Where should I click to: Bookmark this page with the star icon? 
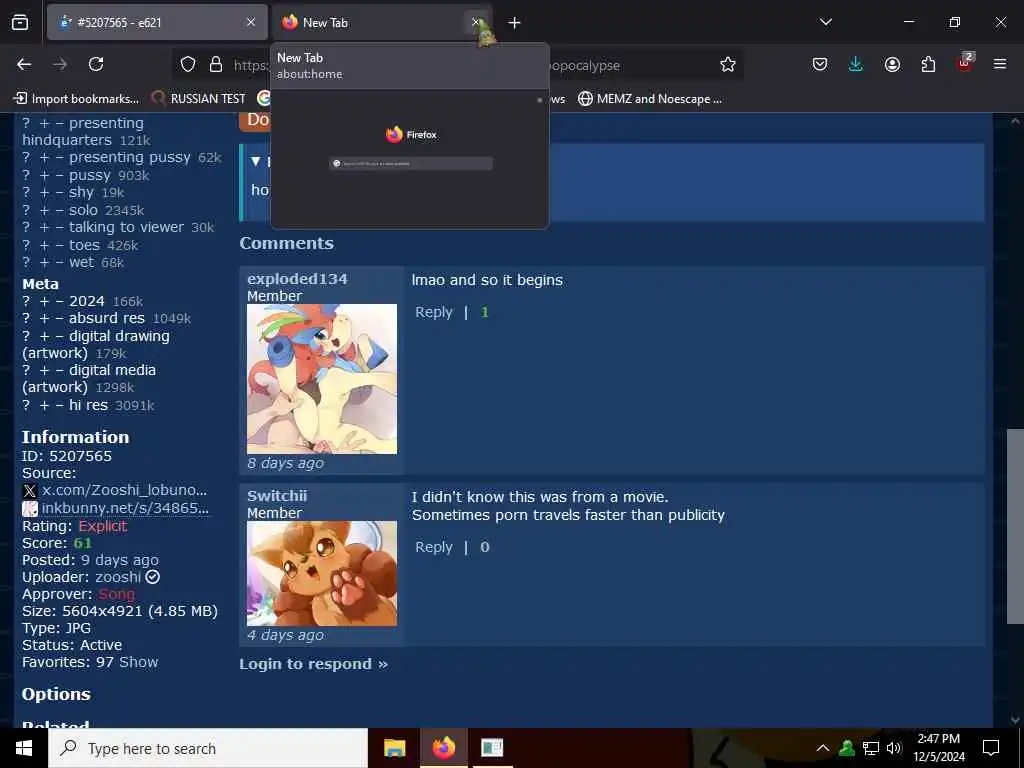pos(728,64)
